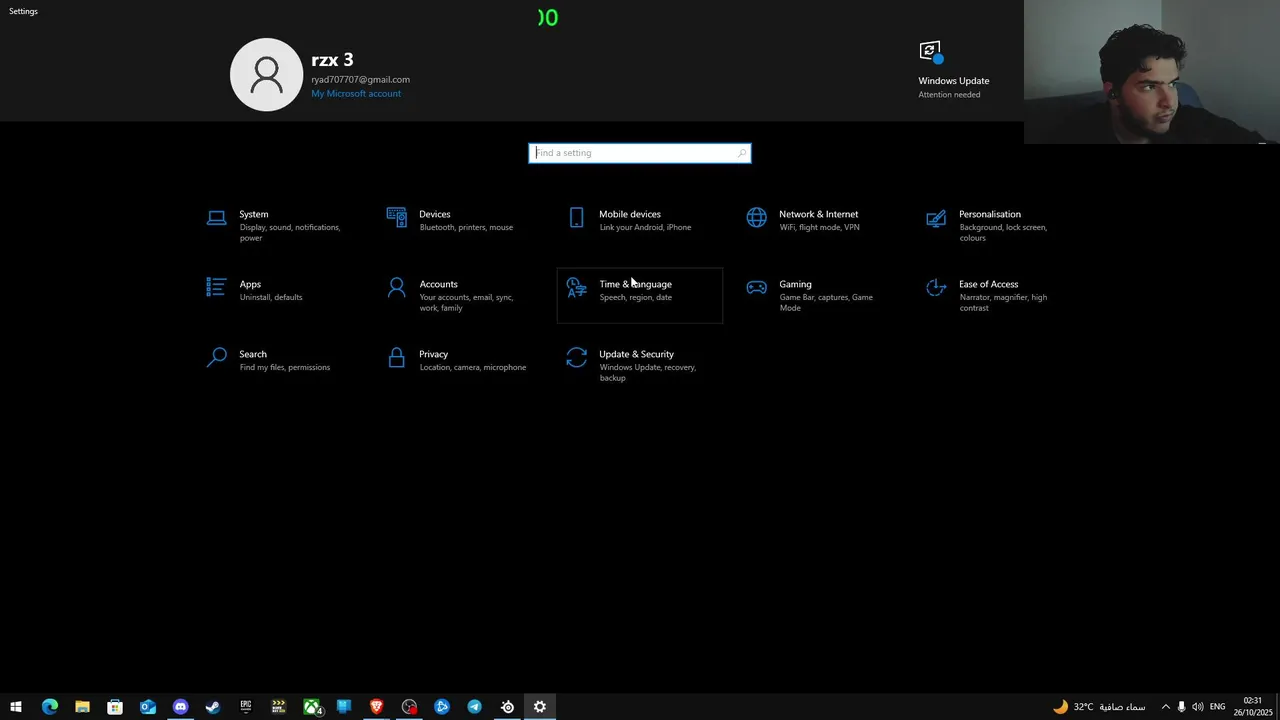Click the rzx 3 account name
Screen dimensions: 1280x720
332,60
